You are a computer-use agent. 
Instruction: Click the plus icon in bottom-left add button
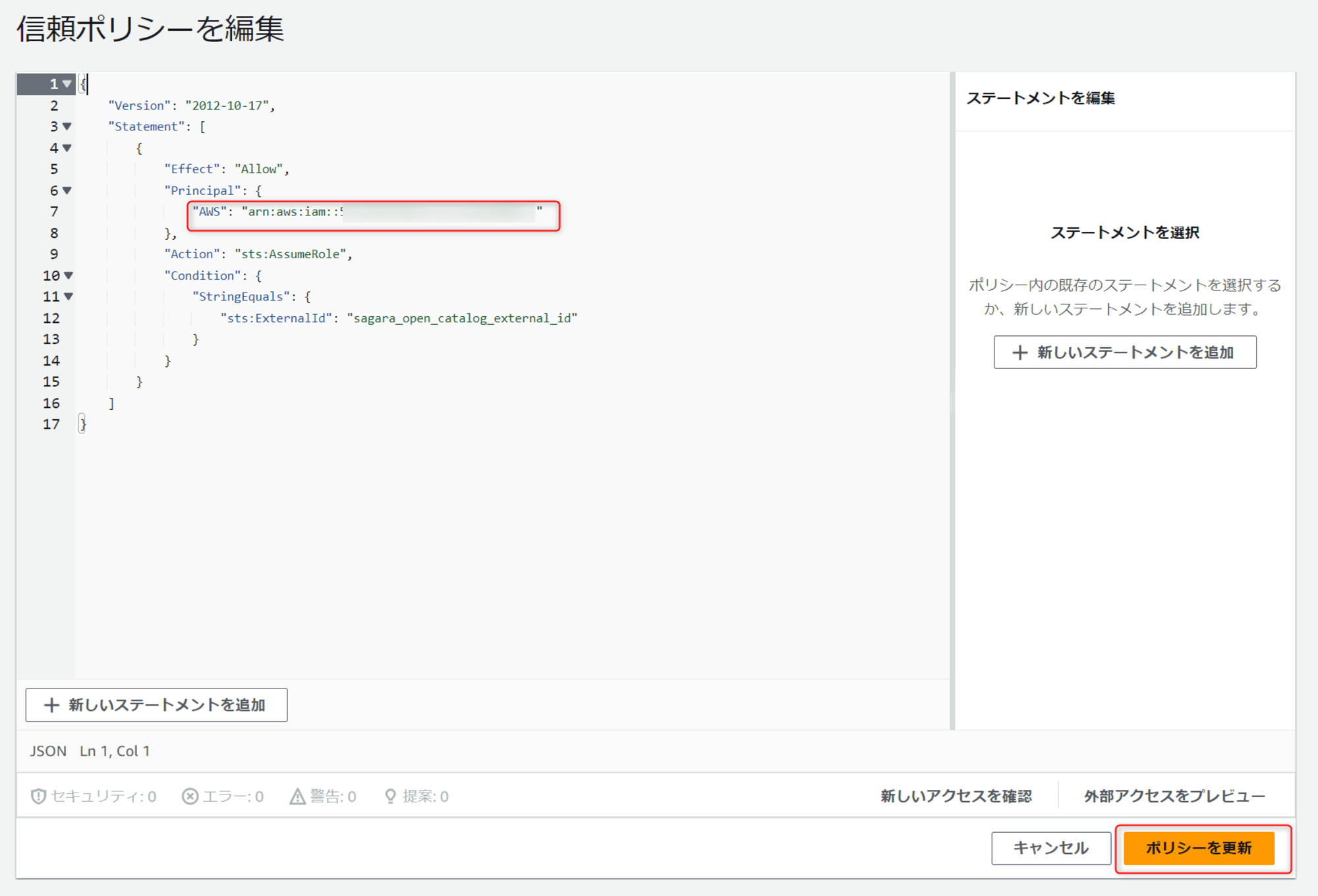point(51,705)
